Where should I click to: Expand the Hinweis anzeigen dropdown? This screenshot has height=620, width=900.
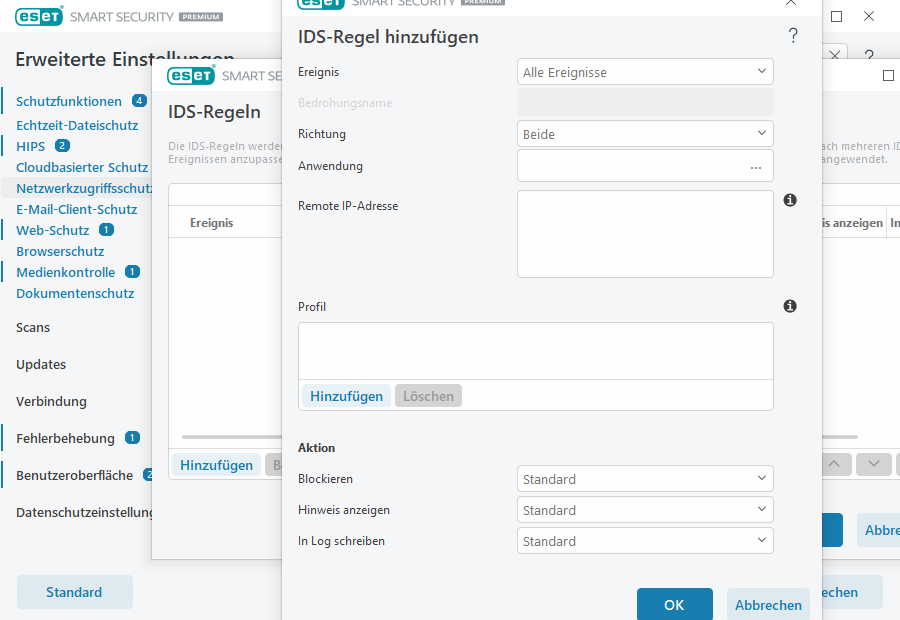645,510
